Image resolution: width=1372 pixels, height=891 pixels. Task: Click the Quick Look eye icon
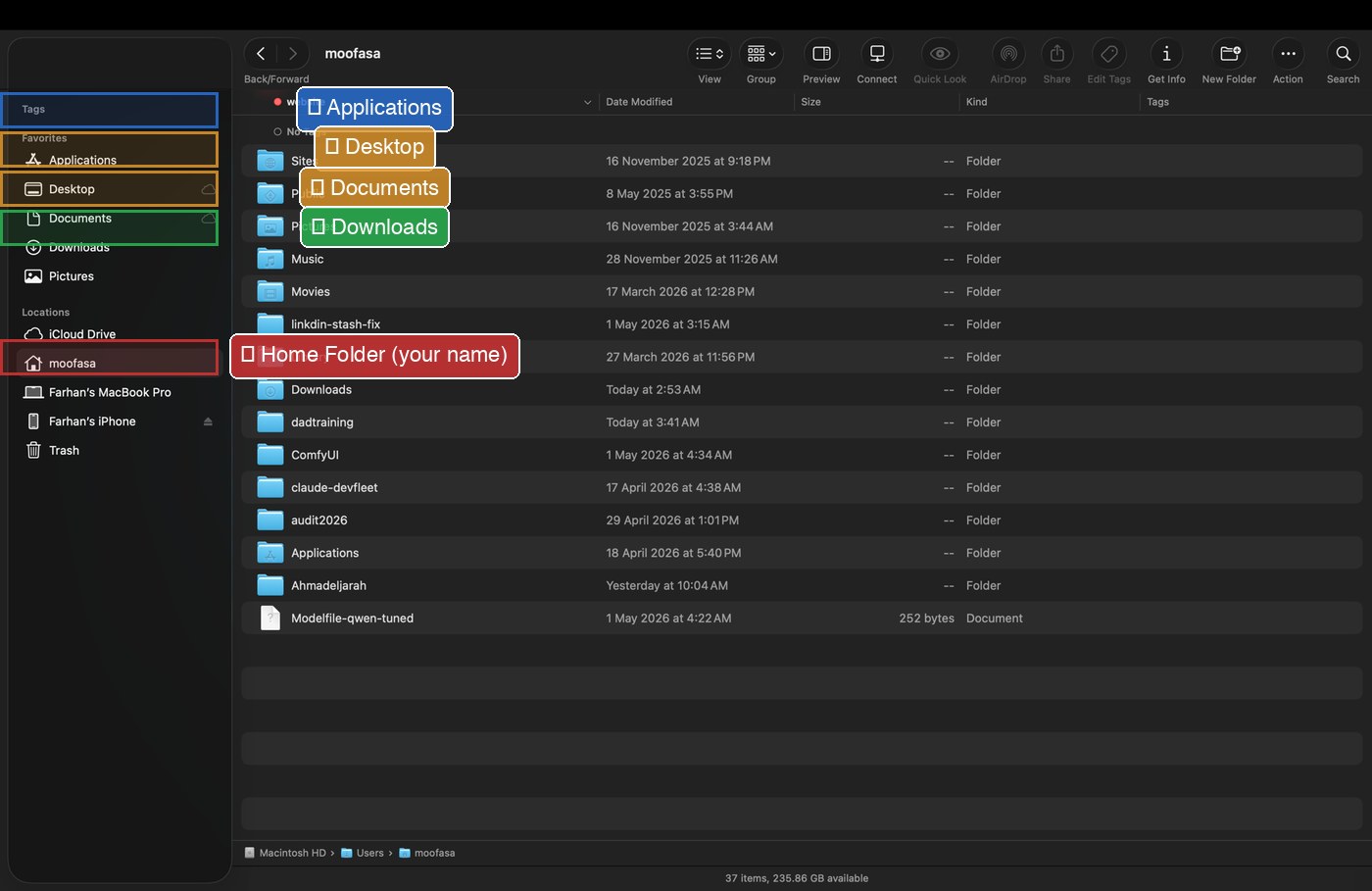coord(940,54)
